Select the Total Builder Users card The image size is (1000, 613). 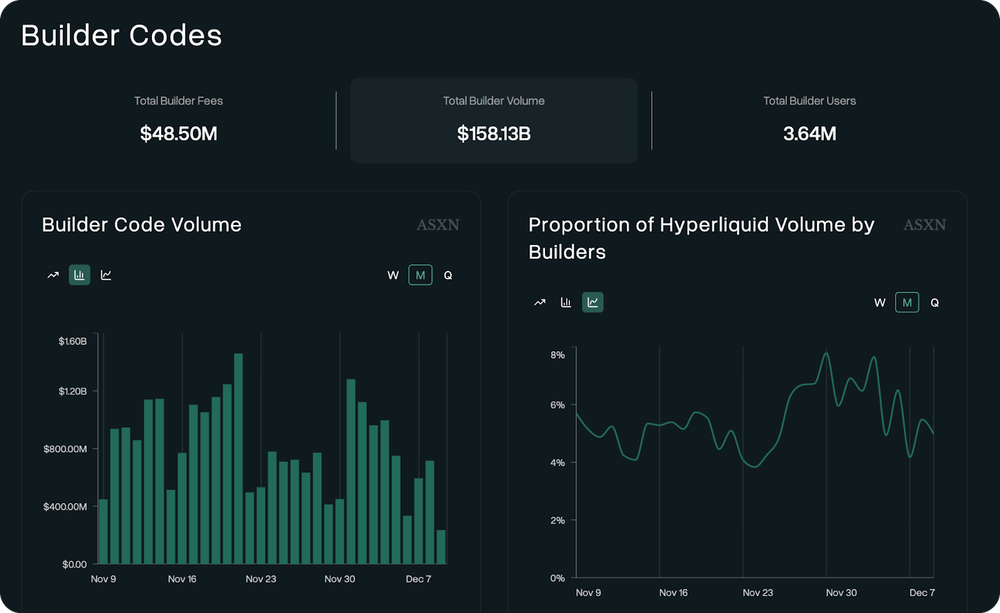tap(809, 120)
